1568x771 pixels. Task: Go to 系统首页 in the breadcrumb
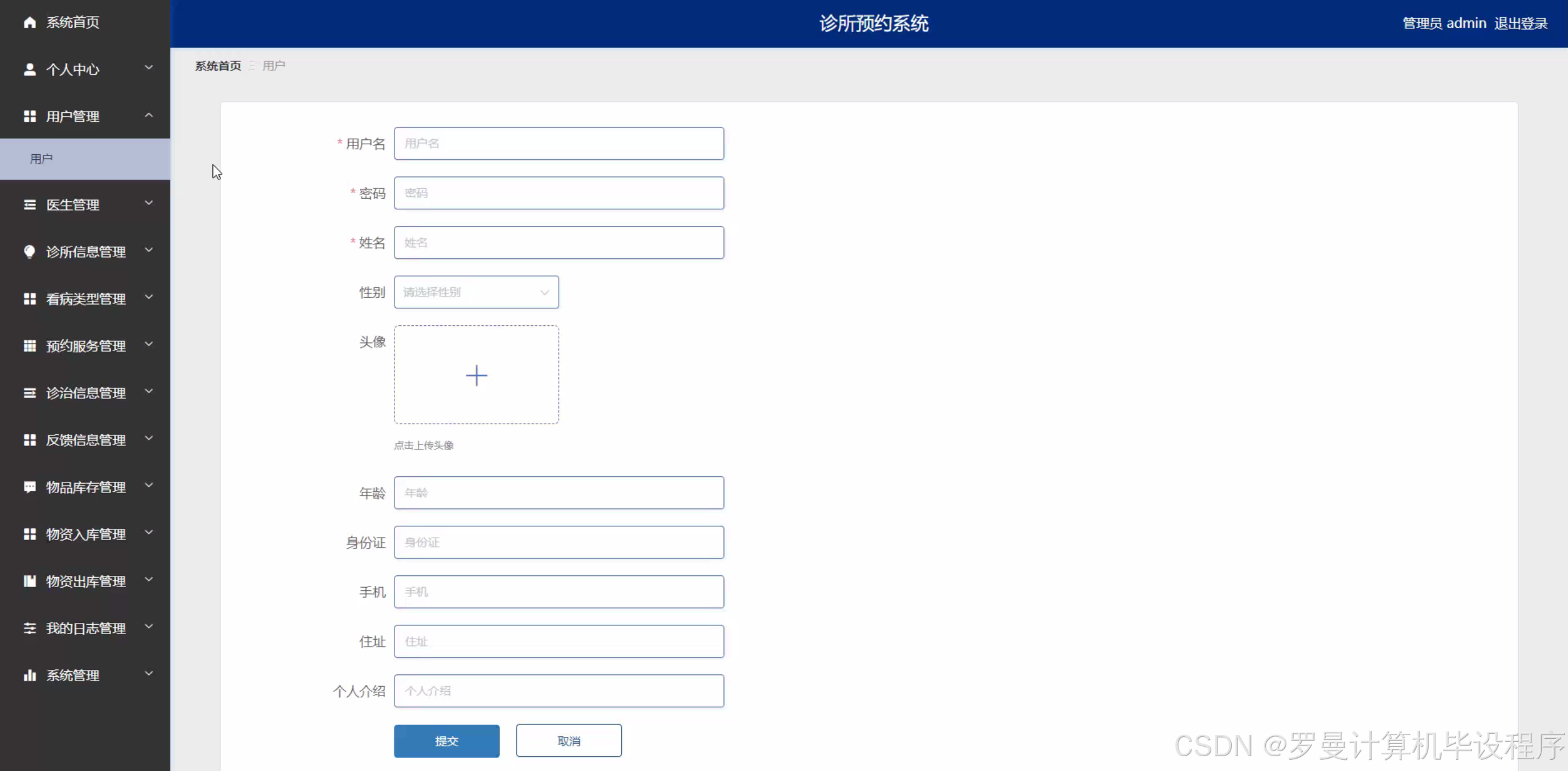click(218, 66)
